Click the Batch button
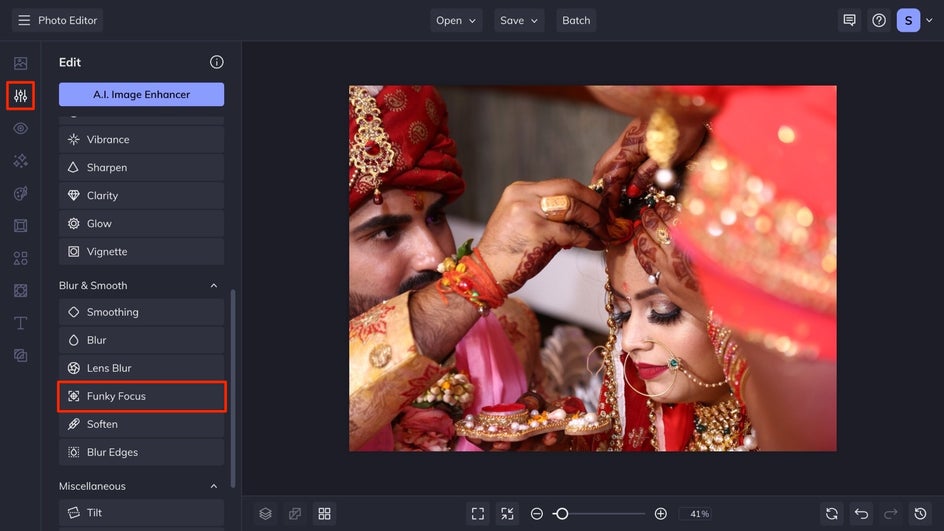 click(x=576, y=20)
